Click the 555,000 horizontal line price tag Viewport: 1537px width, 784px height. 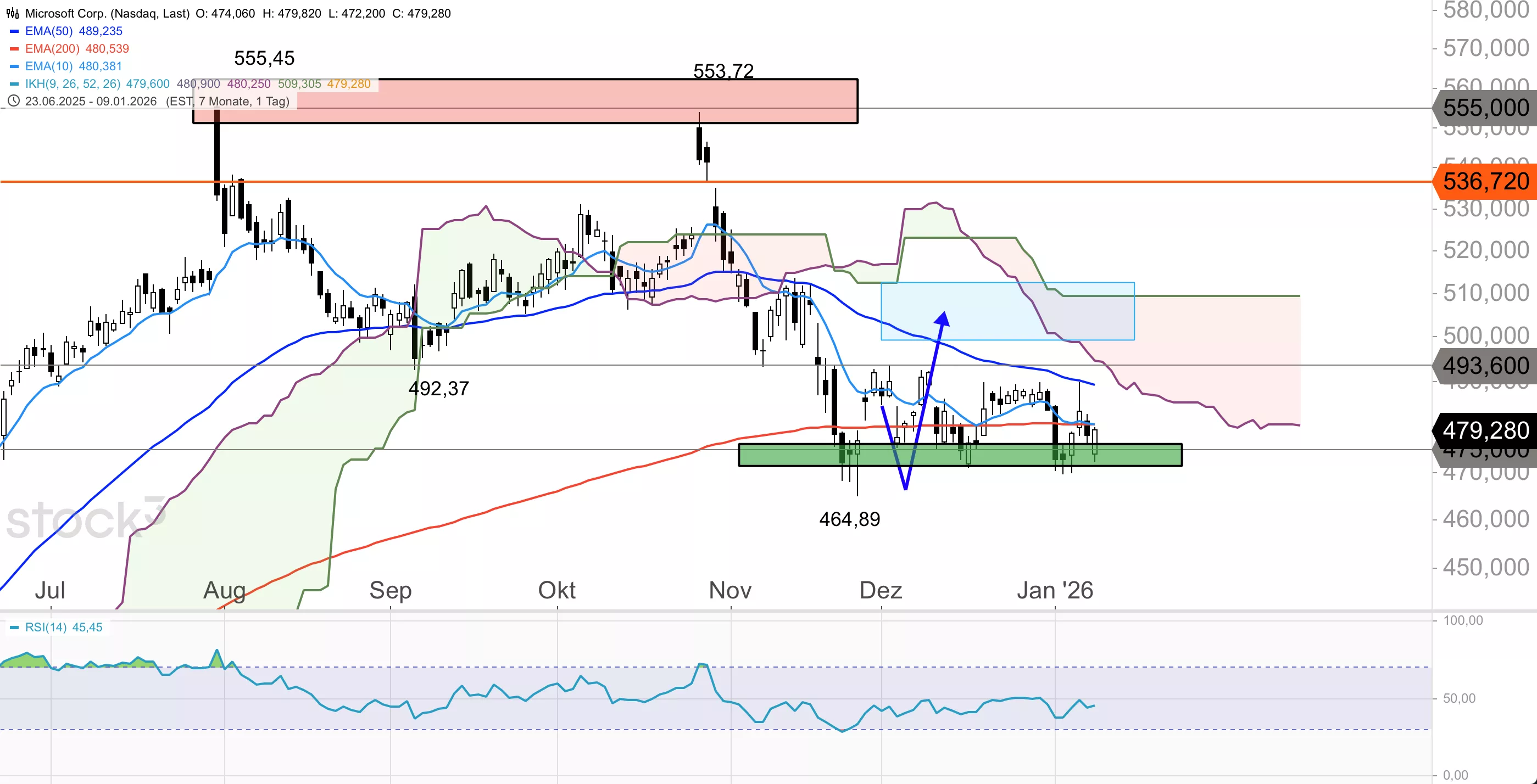(x=1485, y=108)
